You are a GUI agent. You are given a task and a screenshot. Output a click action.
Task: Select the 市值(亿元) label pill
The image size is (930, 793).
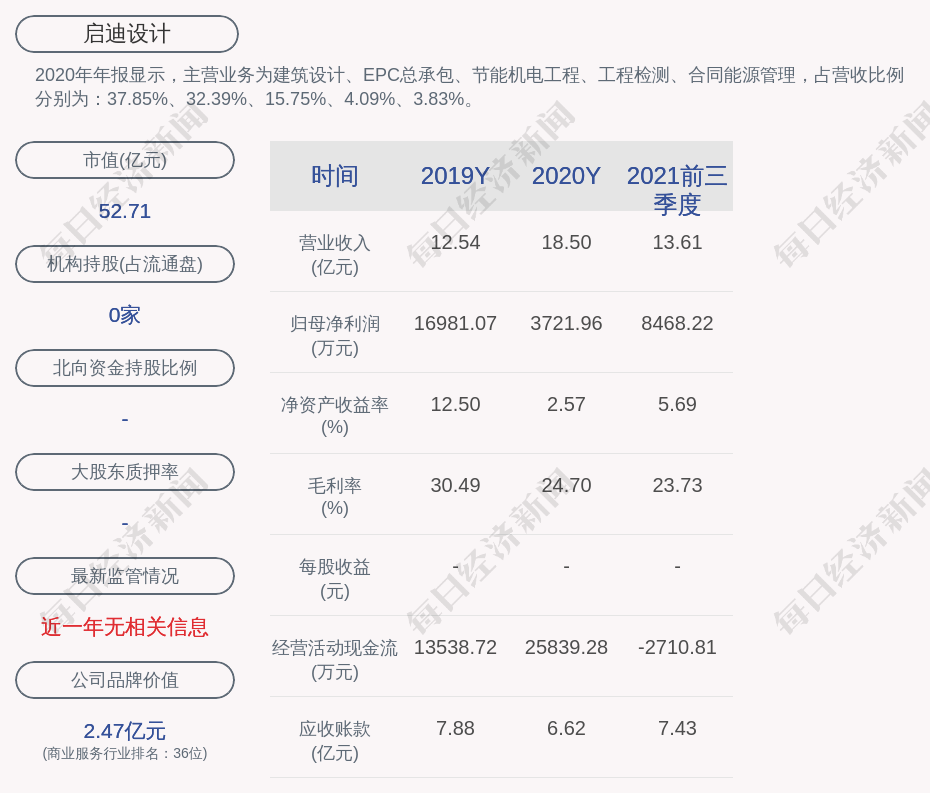[125, 160]
